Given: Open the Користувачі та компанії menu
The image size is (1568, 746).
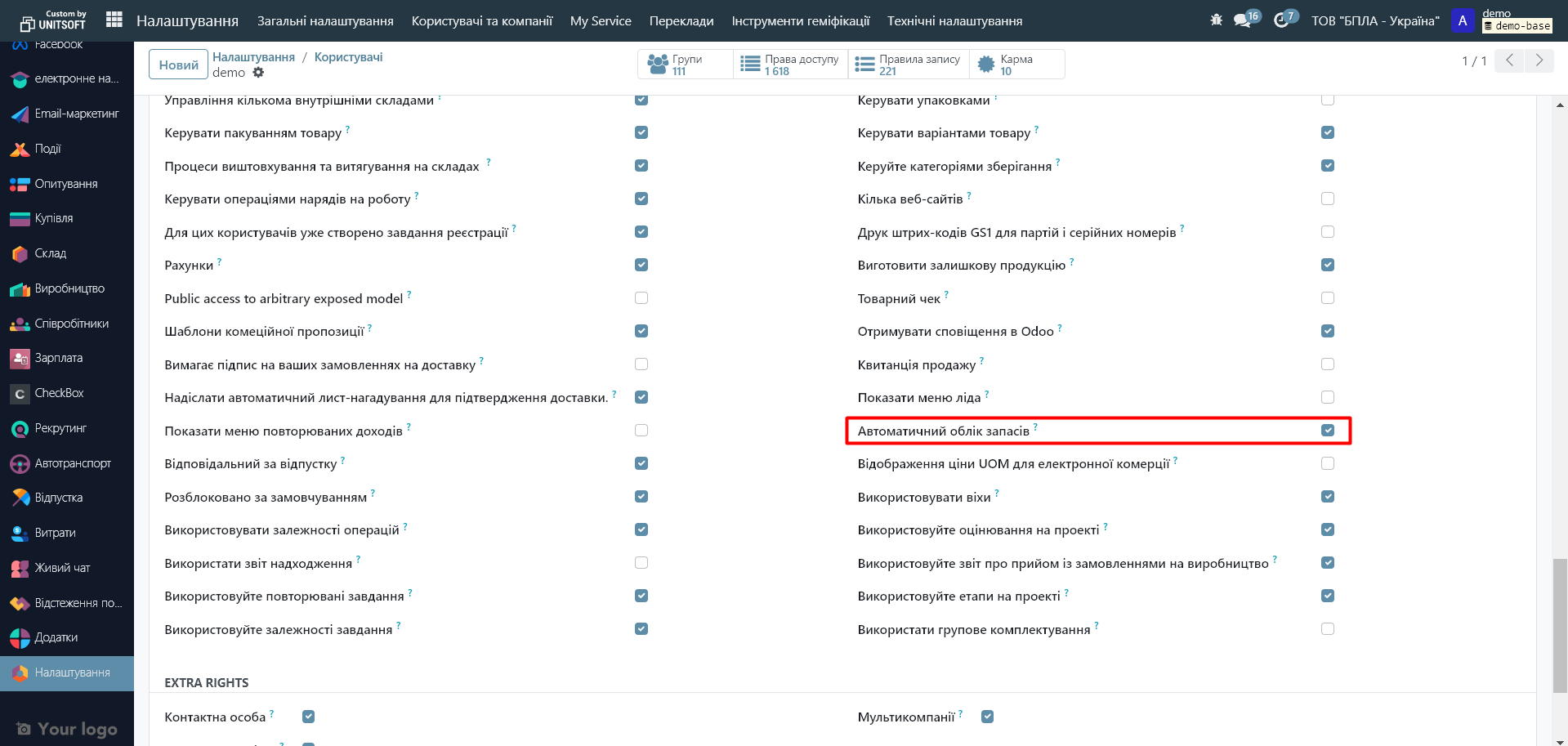Looking at the screenshot, I should [481, 20].
